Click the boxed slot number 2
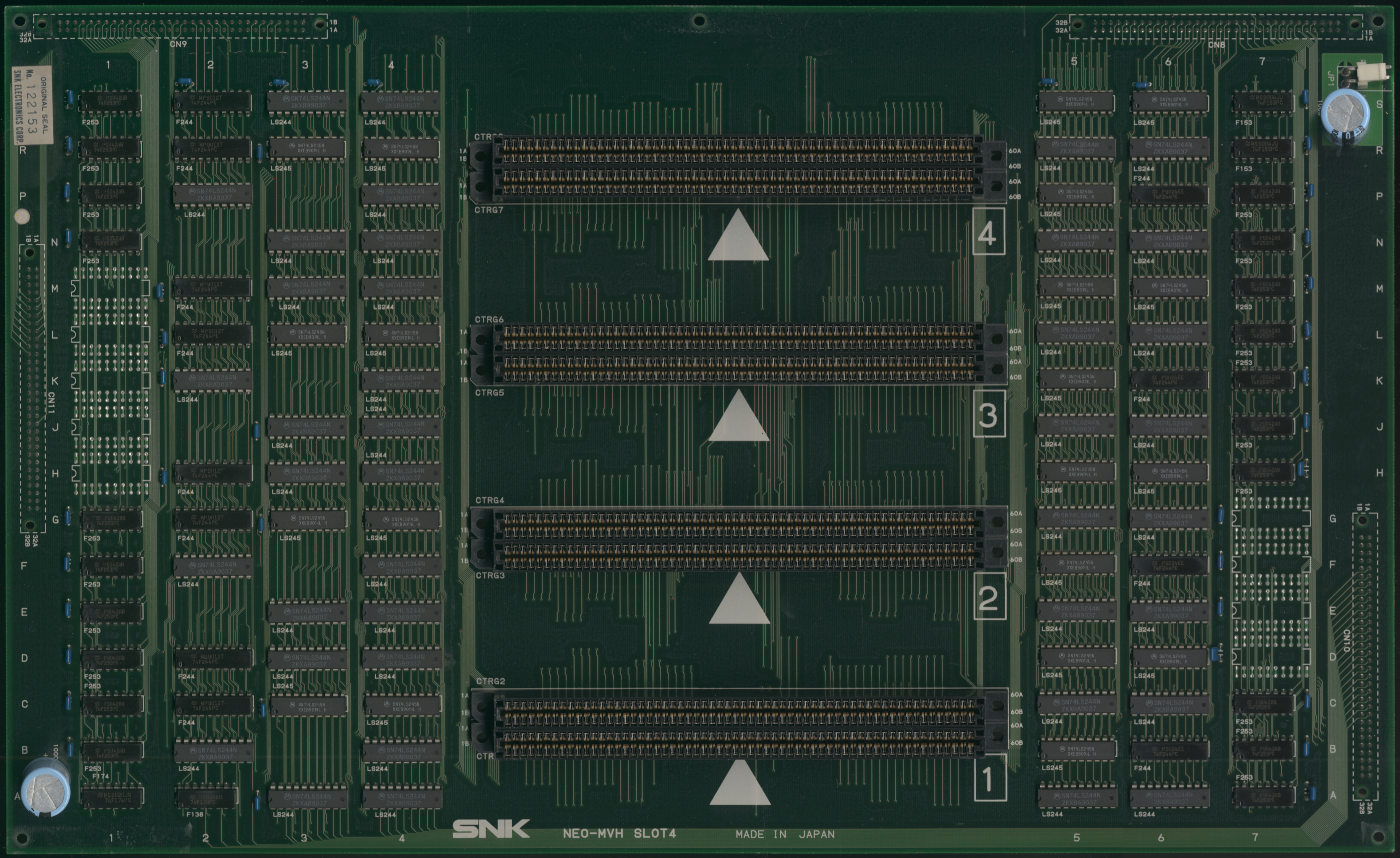The image size is (1400, 858). coord(990,596)
